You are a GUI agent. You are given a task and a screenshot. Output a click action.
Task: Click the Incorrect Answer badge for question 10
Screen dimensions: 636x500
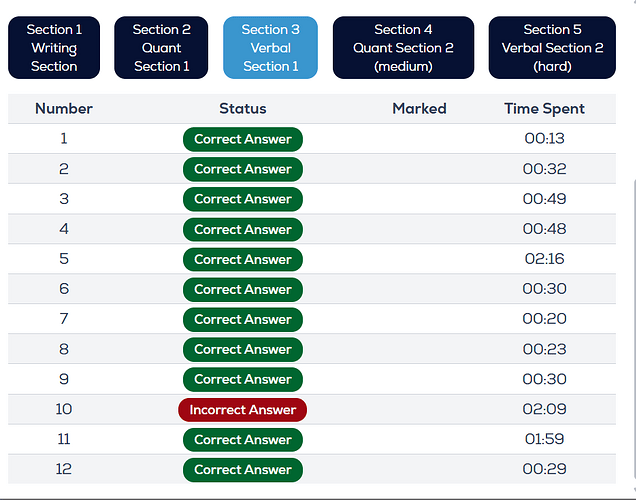tap(243, 410)
